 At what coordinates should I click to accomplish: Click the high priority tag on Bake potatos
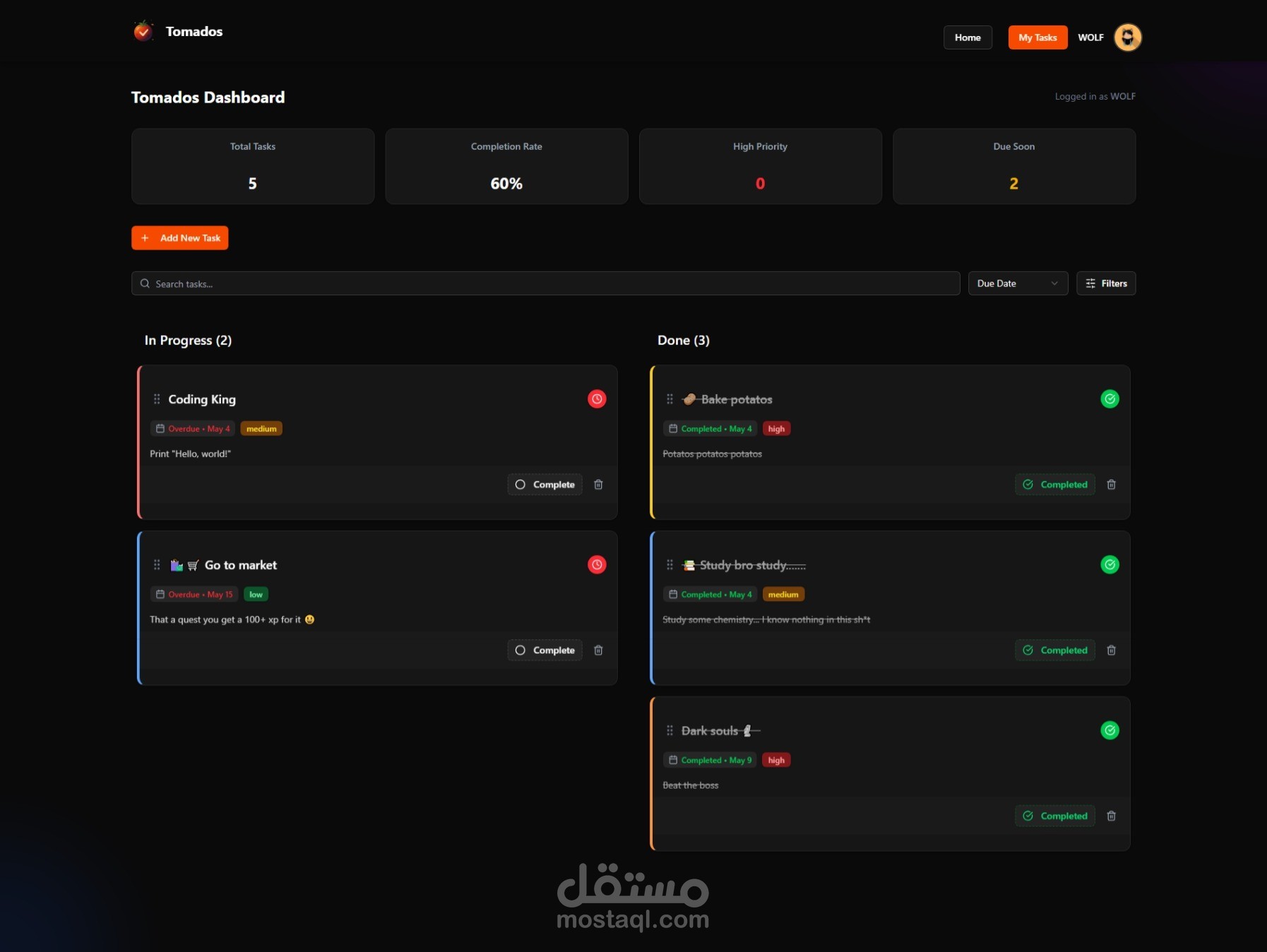point(776,429)
